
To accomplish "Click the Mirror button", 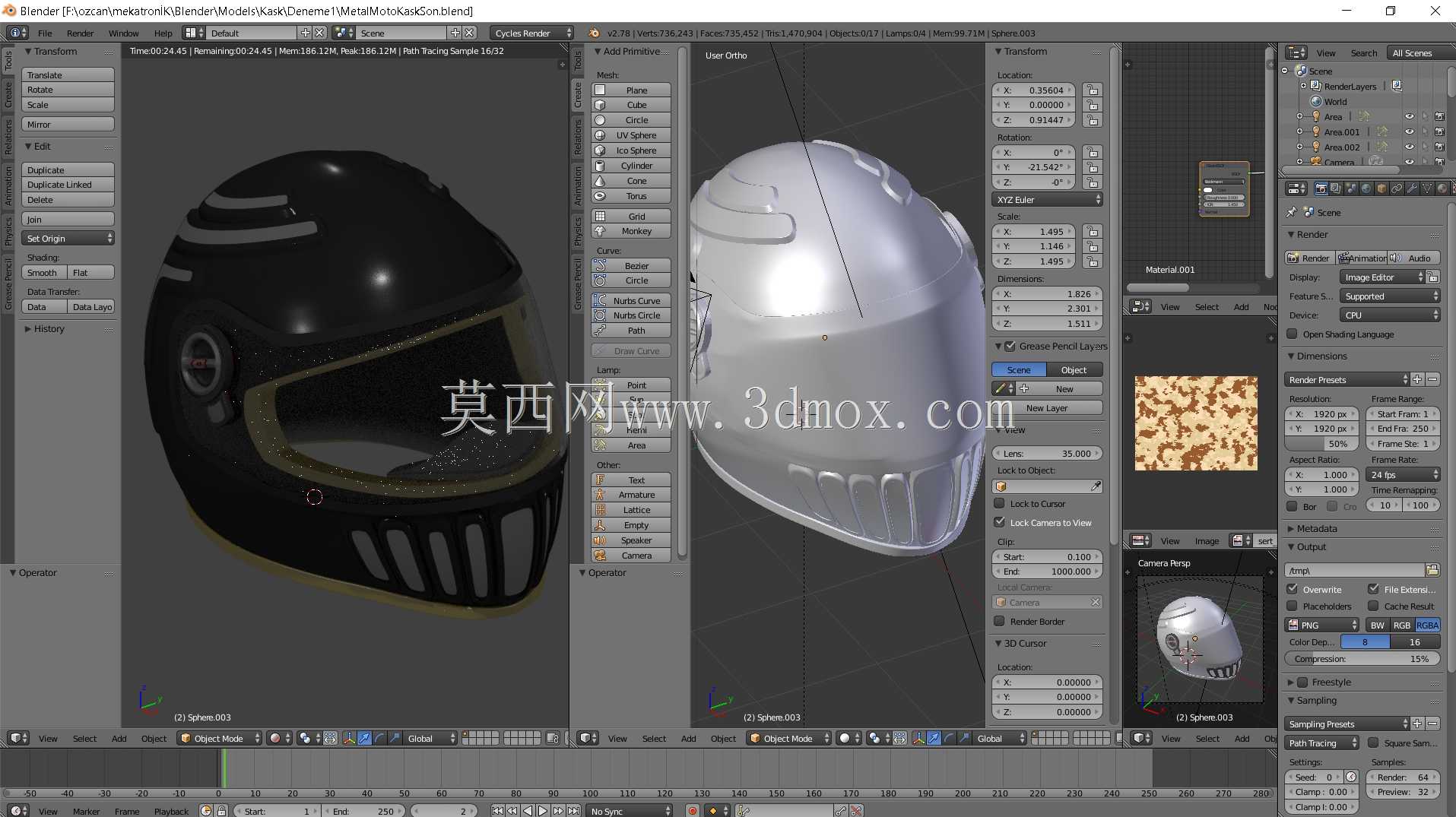I will click(x=68, y=125).
